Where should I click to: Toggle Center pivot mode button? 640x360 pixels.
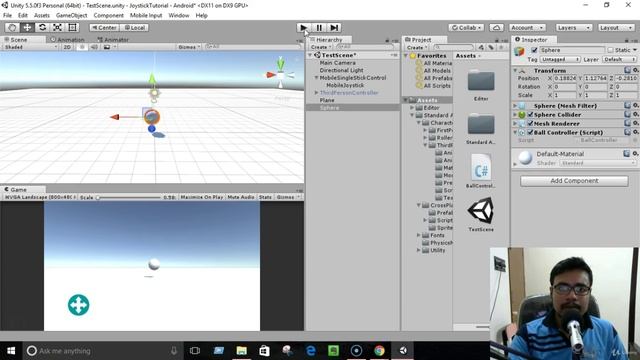pyautogui.click(x=104, y=28)
